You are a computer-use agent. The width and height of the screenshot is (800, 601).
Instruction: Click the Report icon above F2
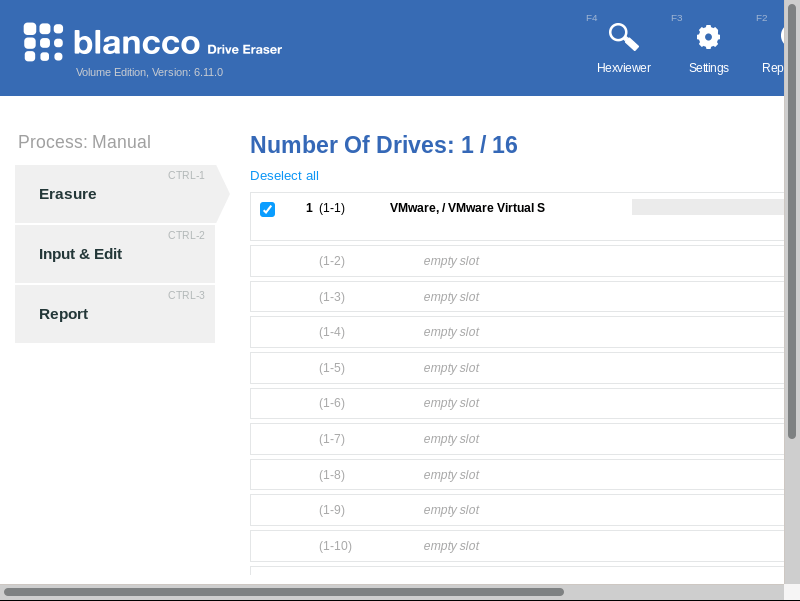click(x=787, y=36)
